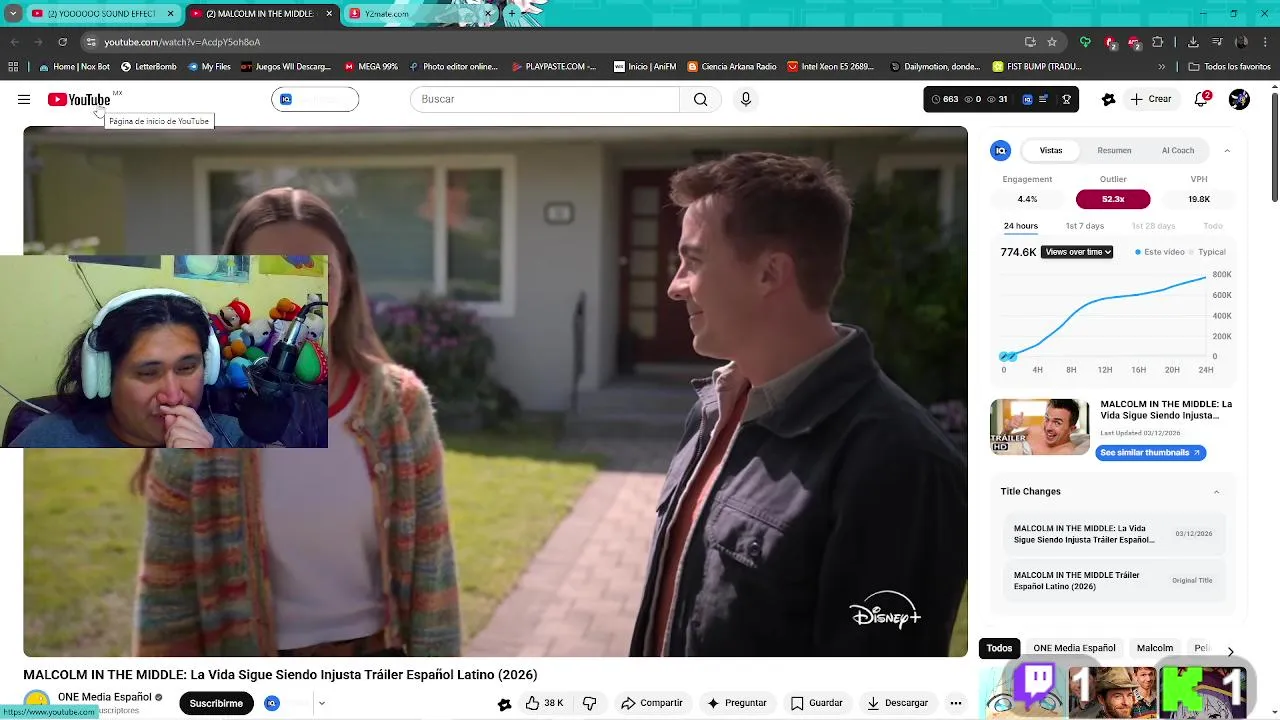Click the Descargar download button
This screenshot has height=720, width=1280.
pos(898,703)
